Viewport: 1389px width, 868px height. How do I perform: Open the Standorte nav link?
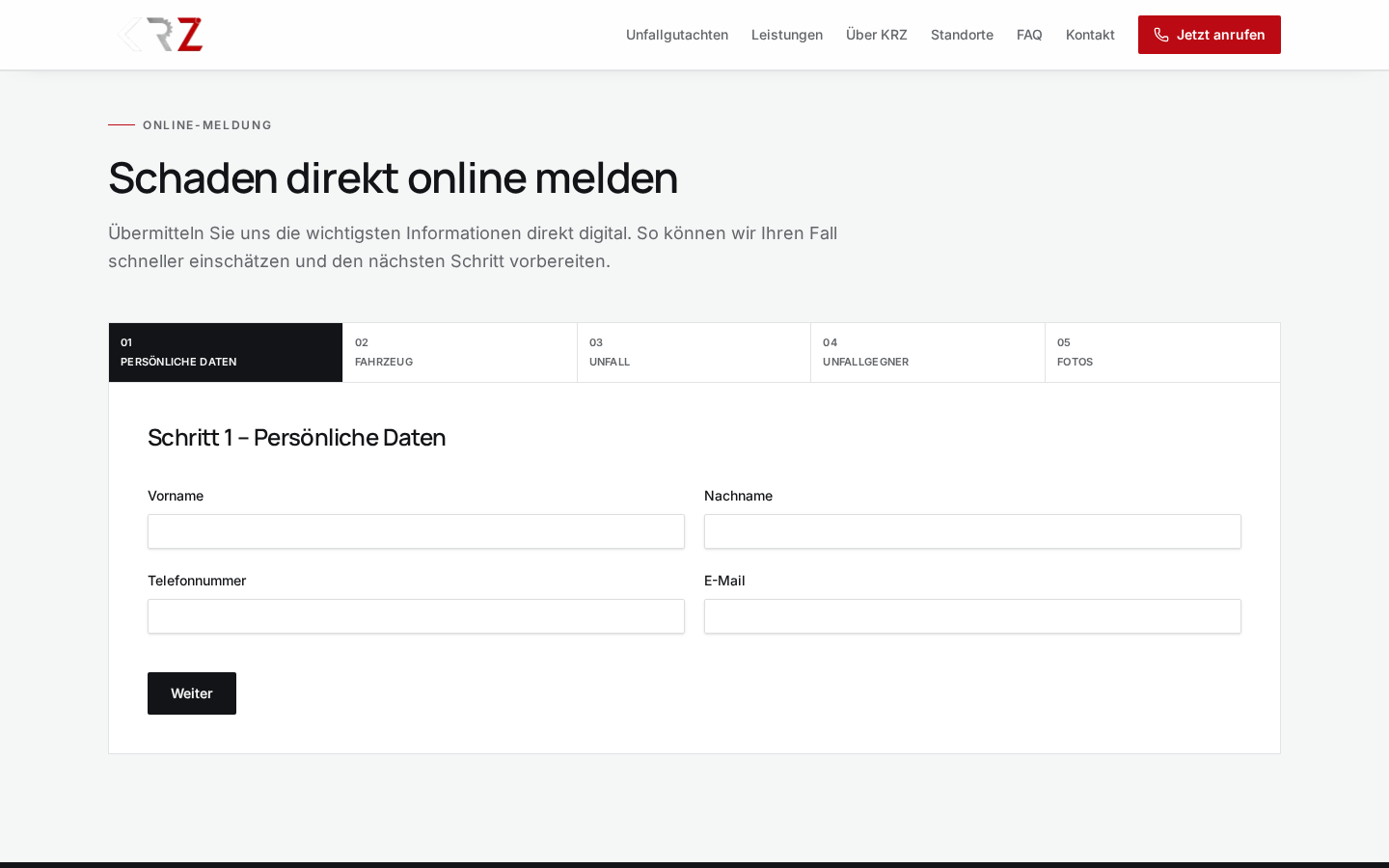coord(962,35)
